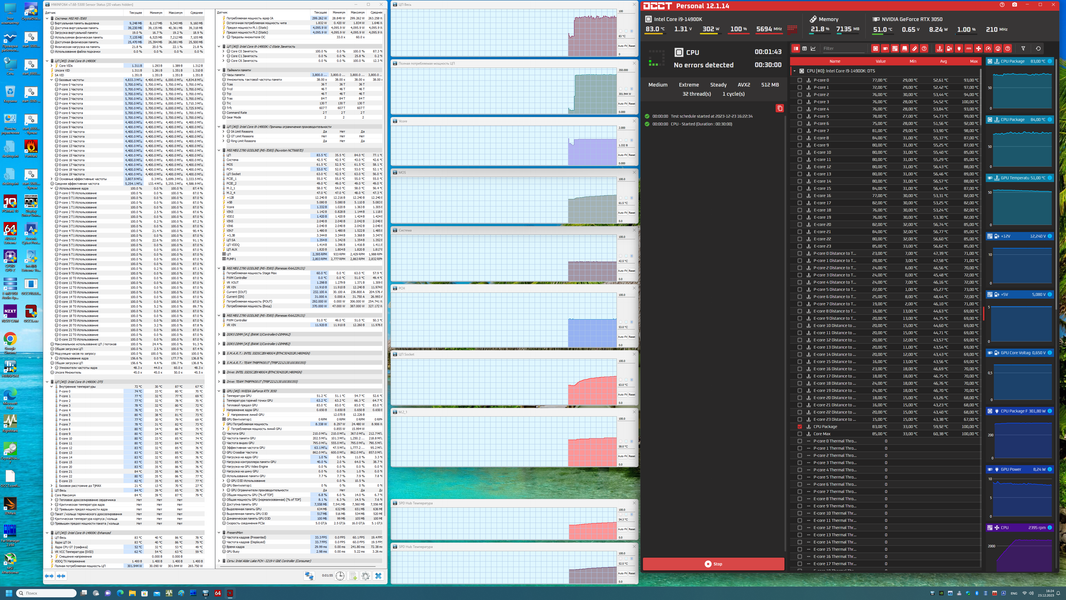Sort OCCT sensor table by Max column
Screen dimensions: 1066x600
[974, 61]
